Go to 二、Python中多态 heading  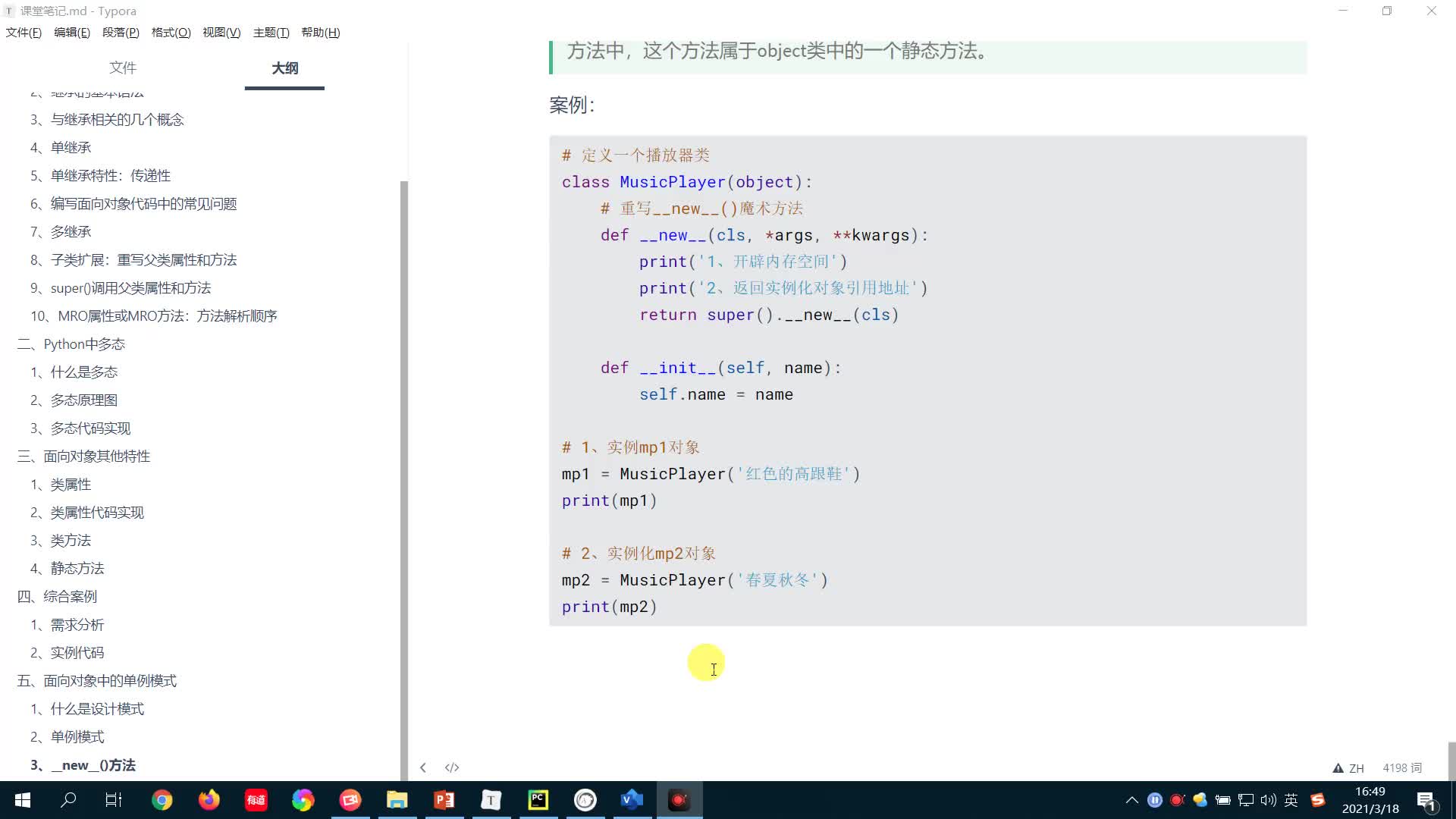(x=71, y=344)
